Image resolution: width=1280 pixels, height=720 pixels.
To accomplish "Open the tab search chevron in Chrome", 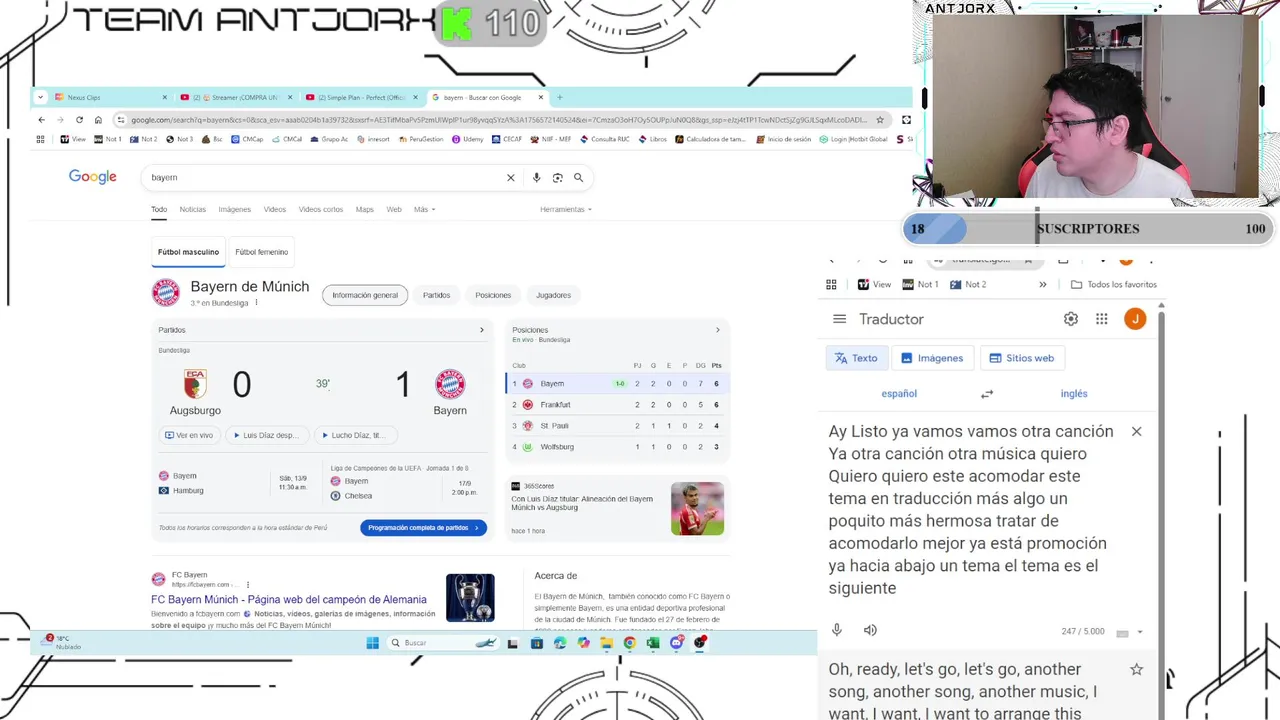I will 40,97.
